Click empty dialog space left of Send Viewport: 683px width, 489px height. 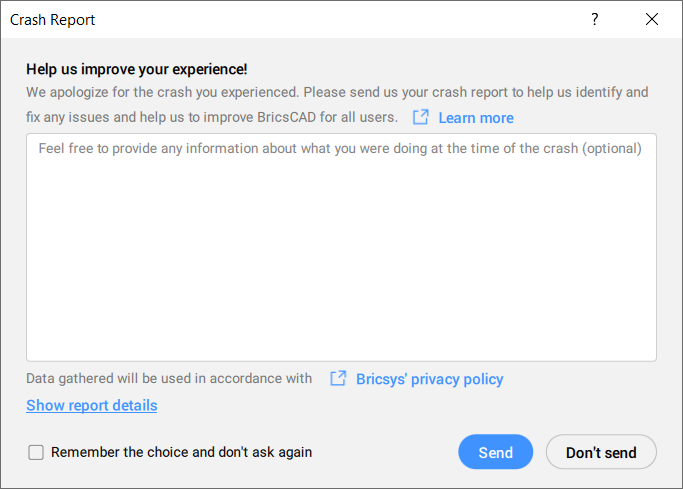click(390, 452)
